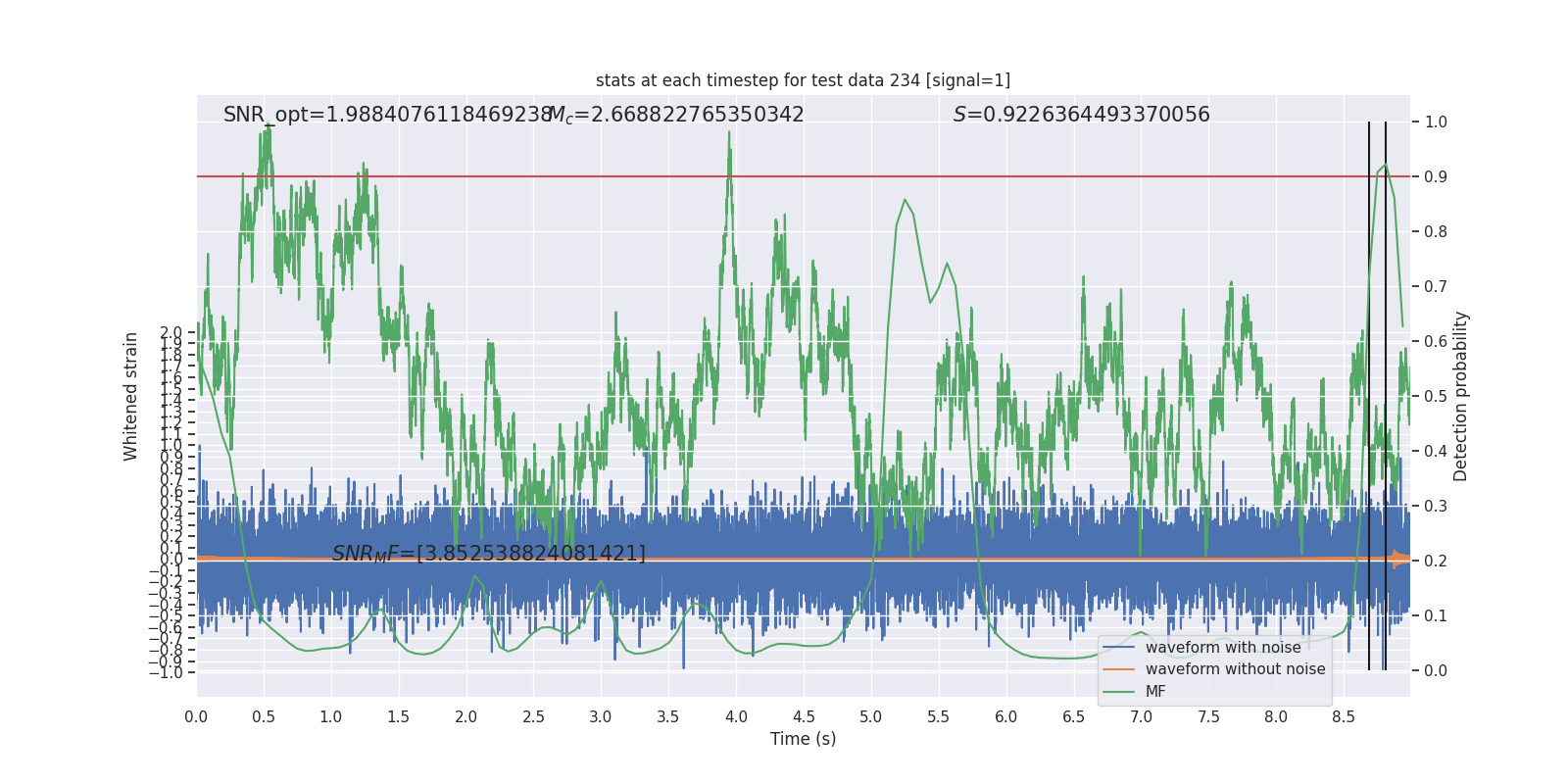Click the green MF probability peak near 5.25 s

[x=905, y=200]
